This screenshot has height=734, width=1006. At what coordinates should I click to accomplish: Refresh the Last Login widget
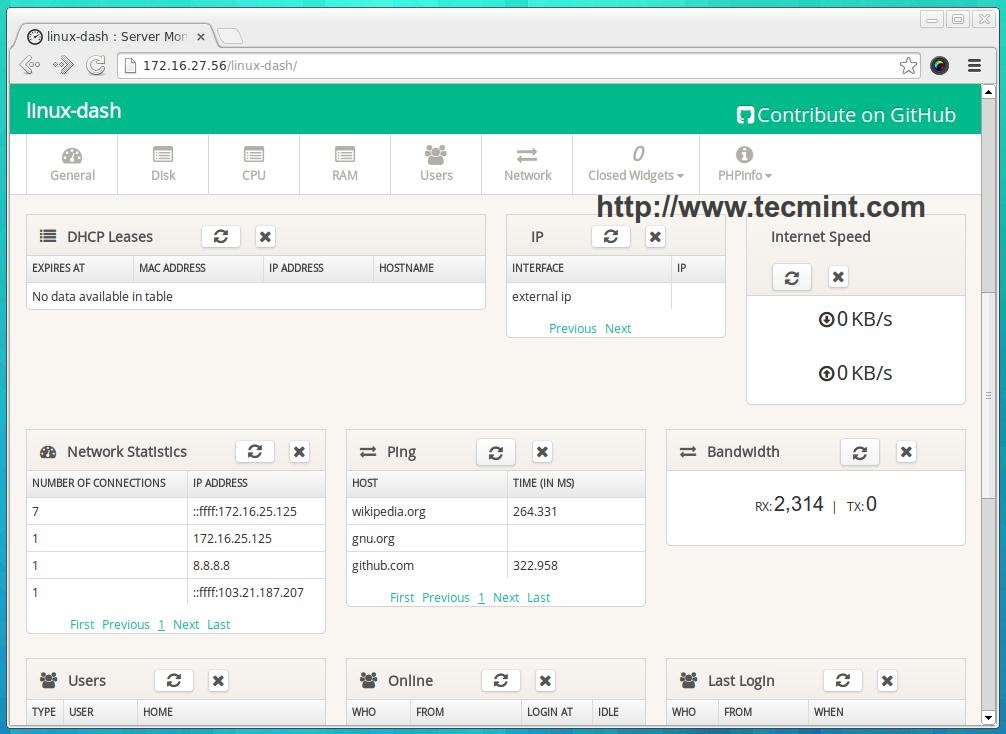[x=843, y=681]
